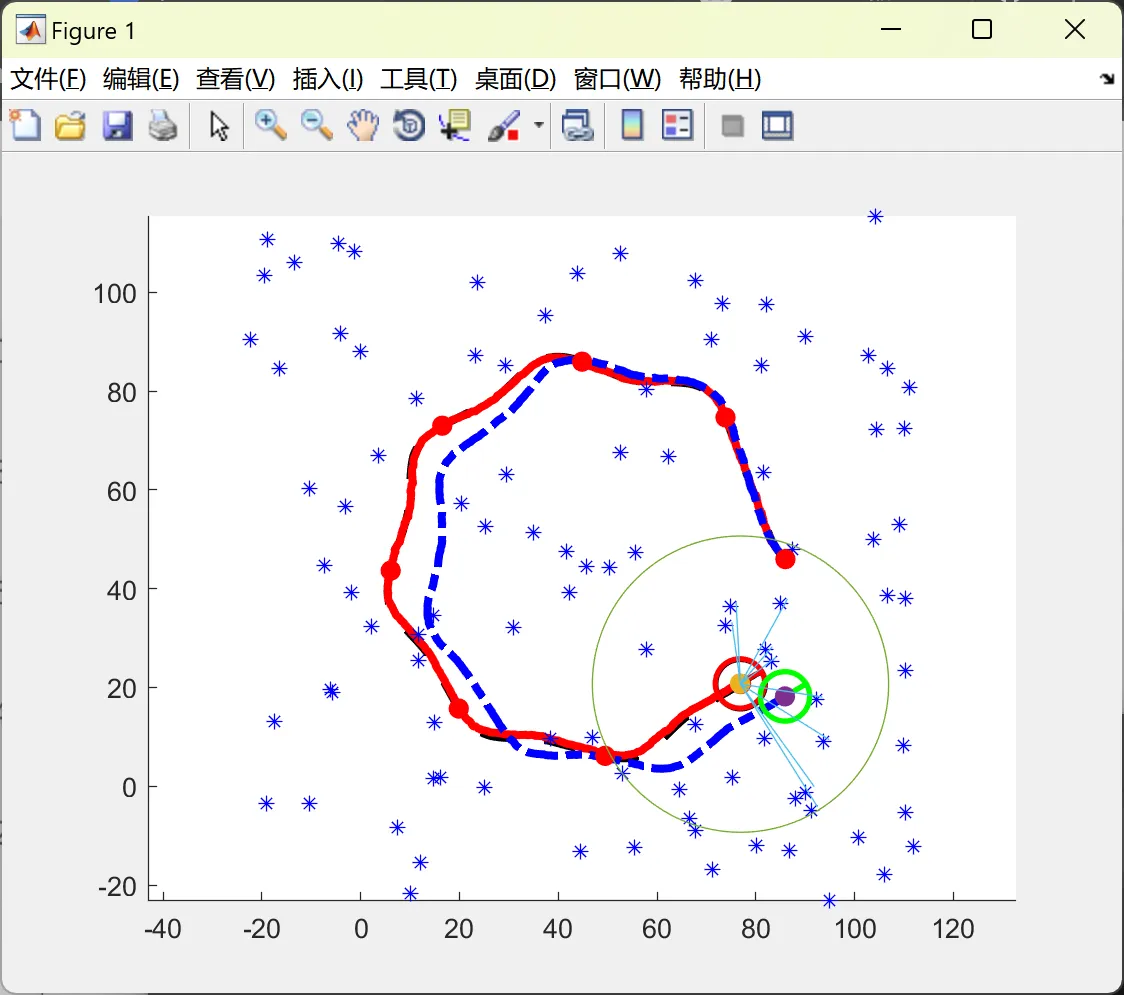
Task: Open file with the folder icon
Action: pos(70,125)
